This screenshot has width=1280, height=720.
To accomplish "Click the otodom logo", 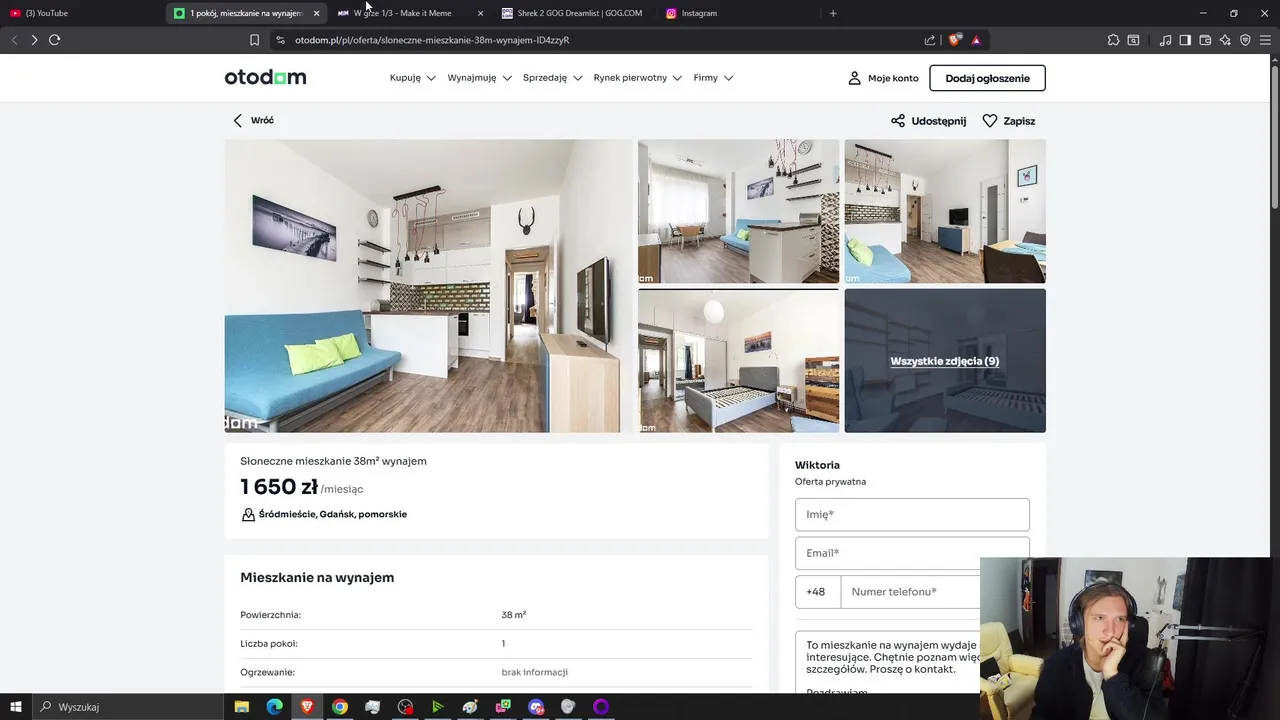I will (265, 77).
